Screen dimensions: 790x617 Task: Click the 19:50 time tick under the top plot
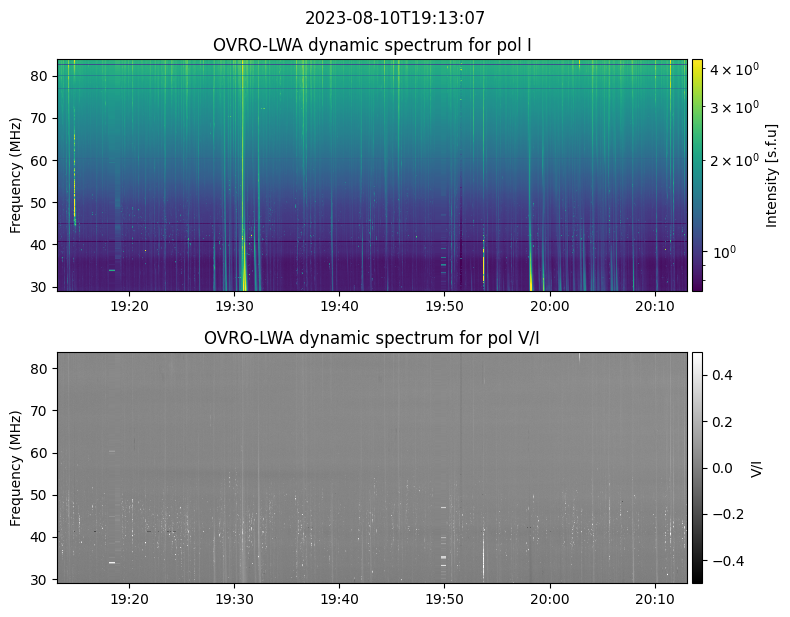coord(444,306)
